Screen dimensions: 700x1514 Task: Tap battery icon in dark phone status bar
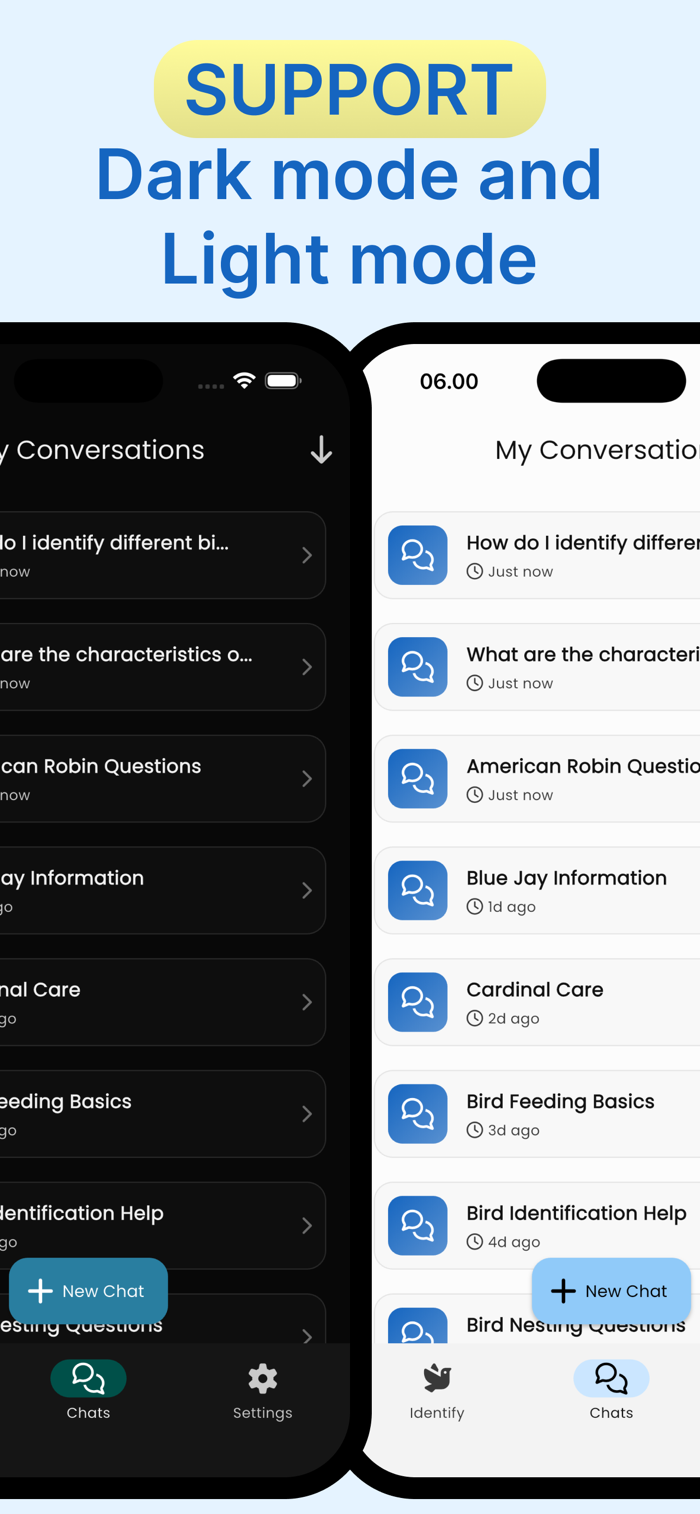[x=283, y=380]
